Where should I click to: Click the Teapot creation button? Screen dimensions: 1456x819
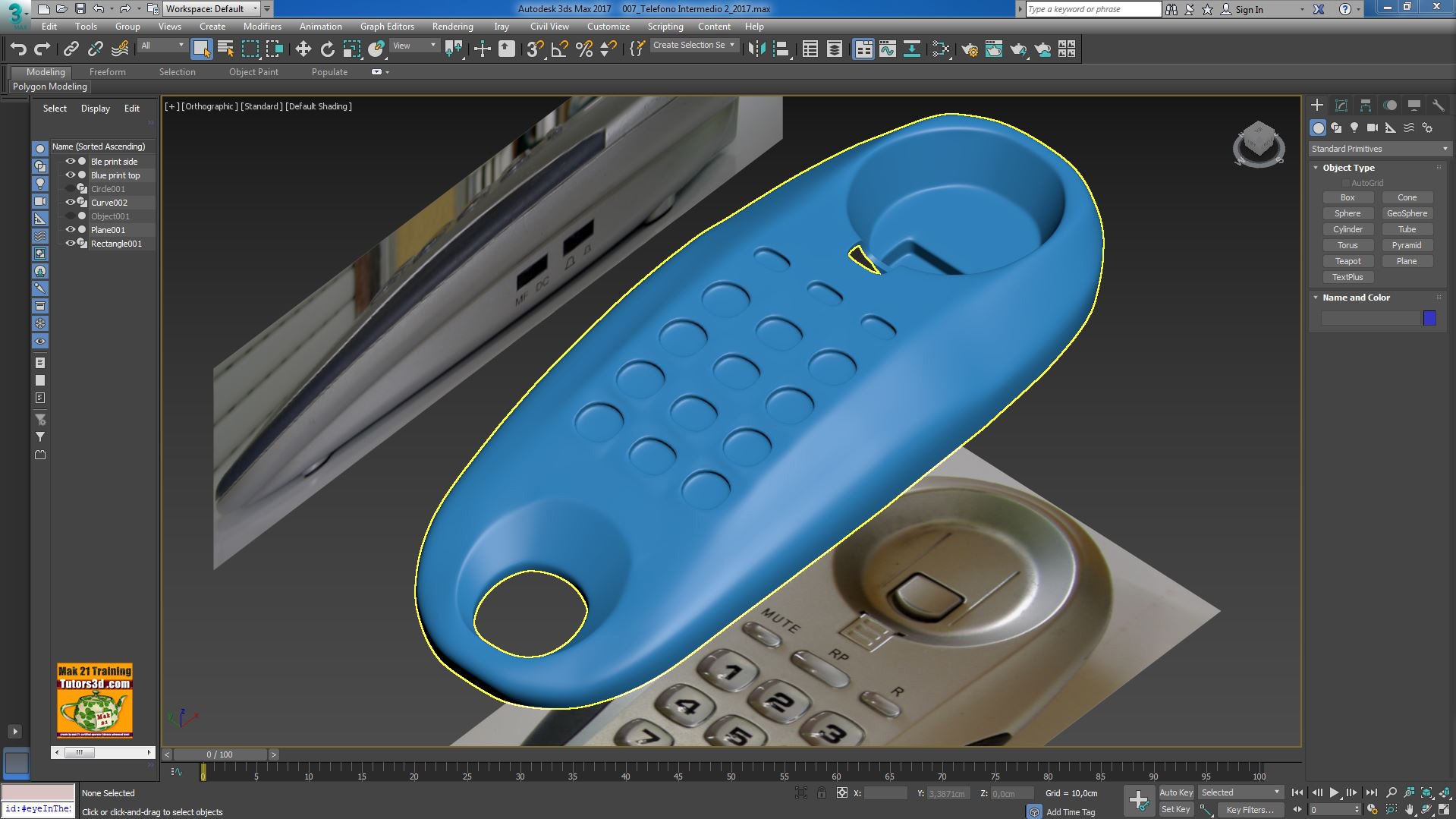tap(1348, 260)
